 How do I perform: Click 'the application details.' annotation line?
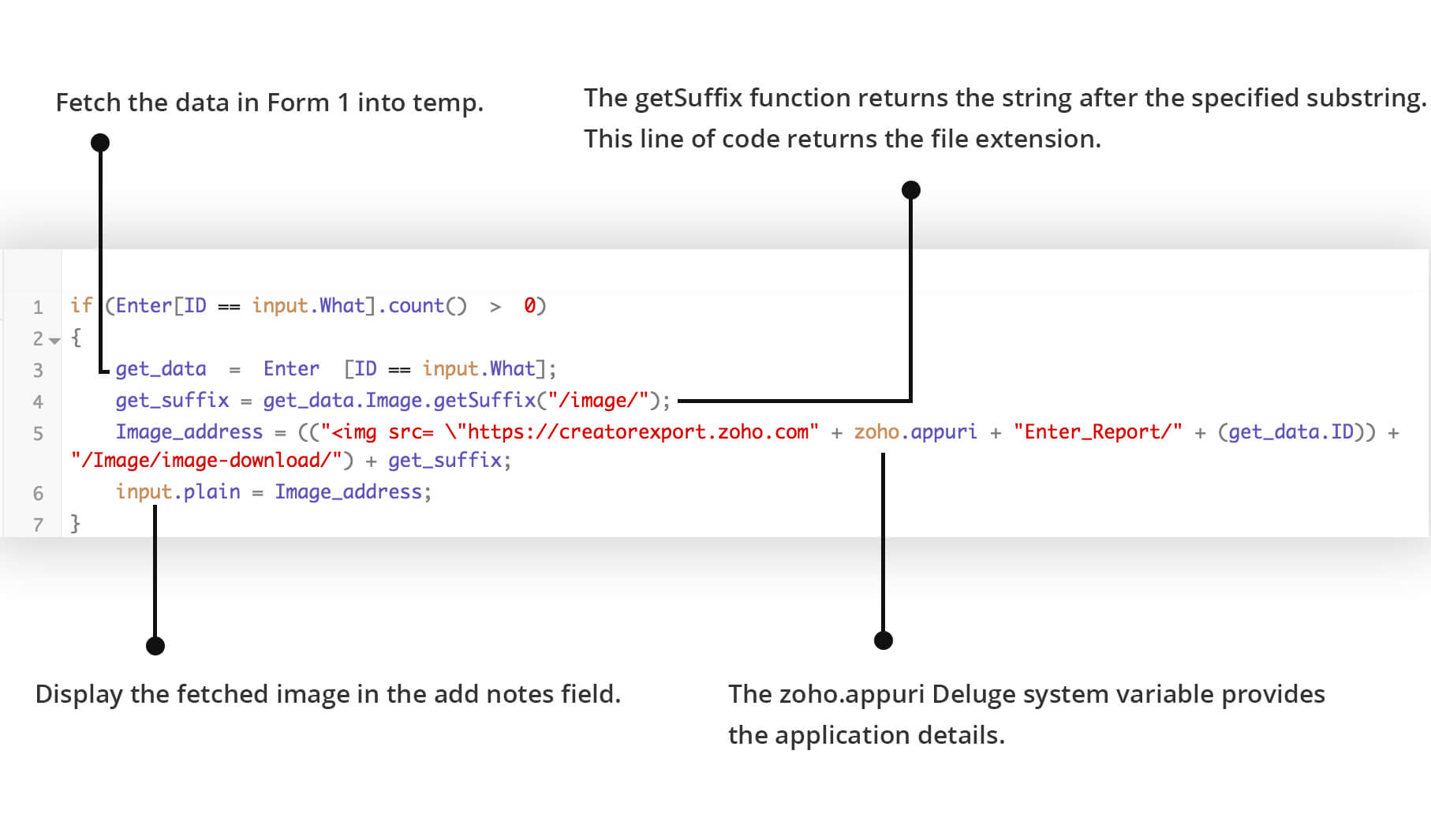pos(866,735)
